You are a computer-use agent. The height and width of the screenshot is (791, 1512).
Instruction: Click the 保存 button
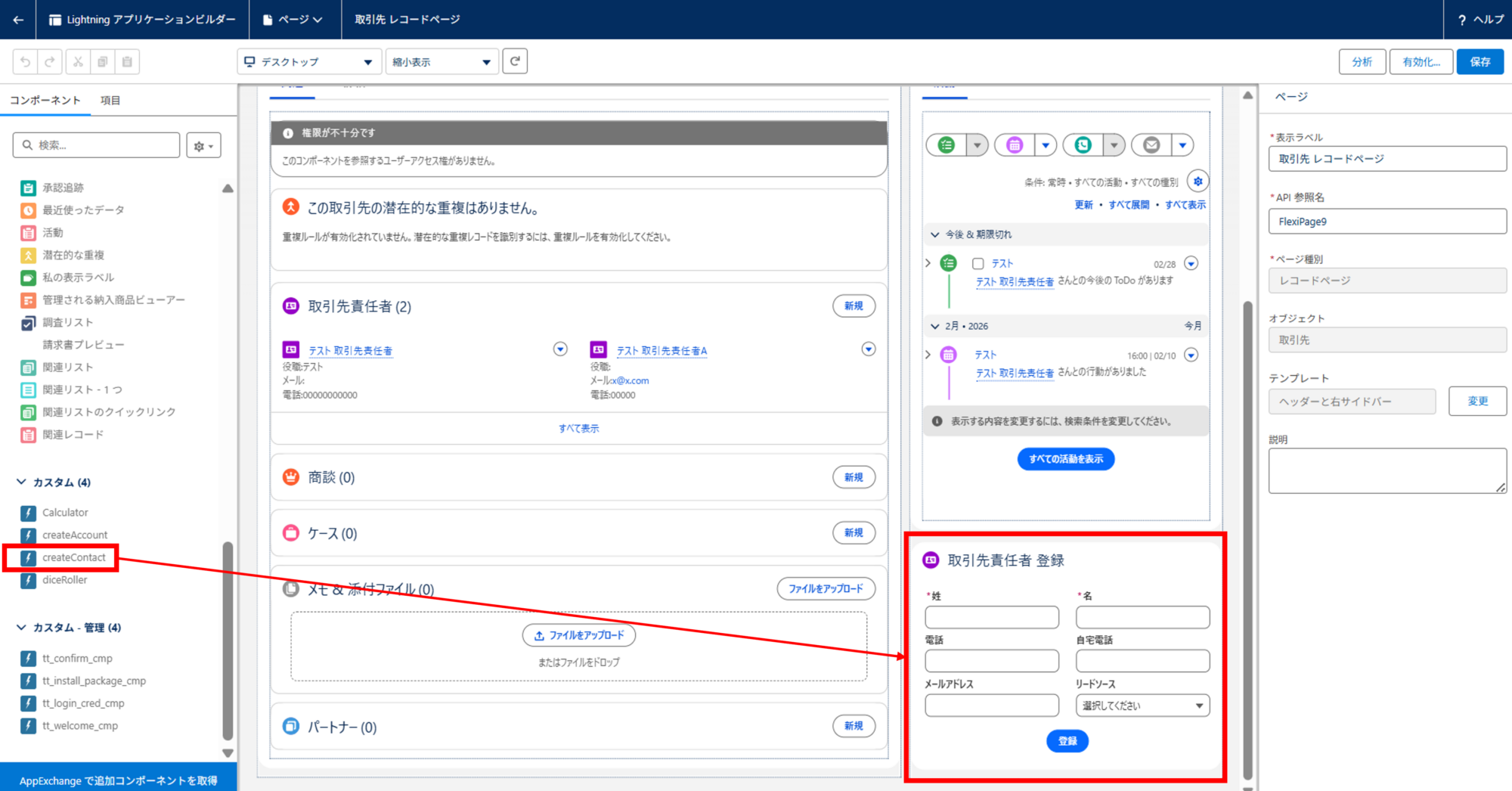point(1479,62)
